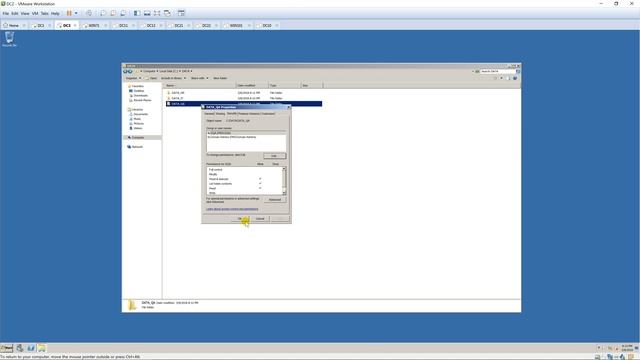Toggle the thumbnail bar icon
This screenshot has height=360, width=640.
coord(147,13)
